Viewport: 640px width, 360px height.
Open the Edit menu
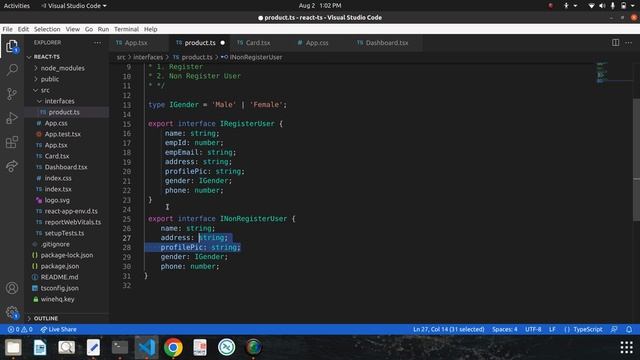click(23, 29)
